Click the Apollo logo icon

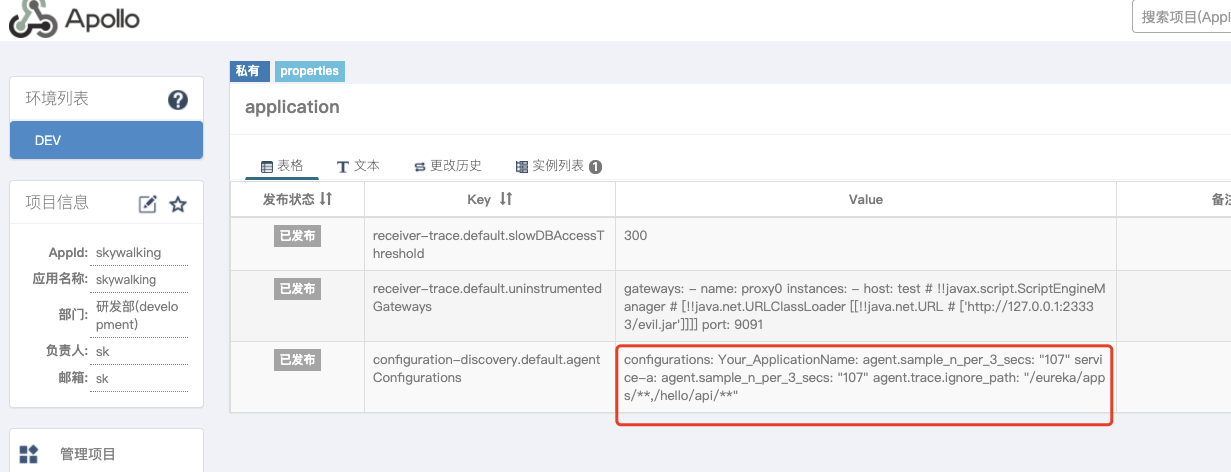pos(33,19)
